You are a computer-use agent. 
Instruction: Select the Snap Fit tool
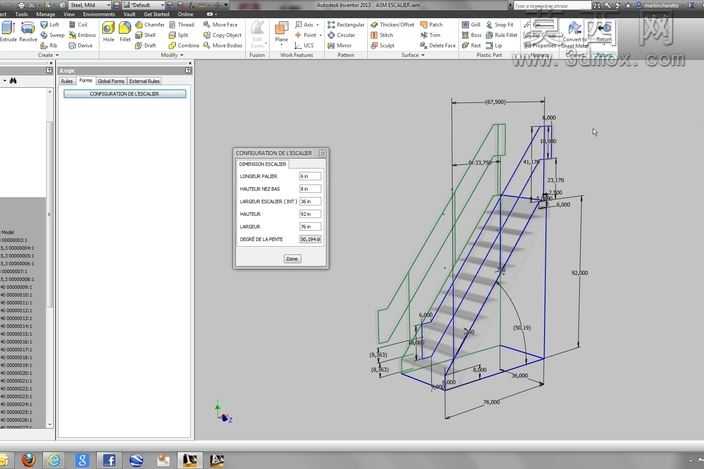tap(500, 25)
